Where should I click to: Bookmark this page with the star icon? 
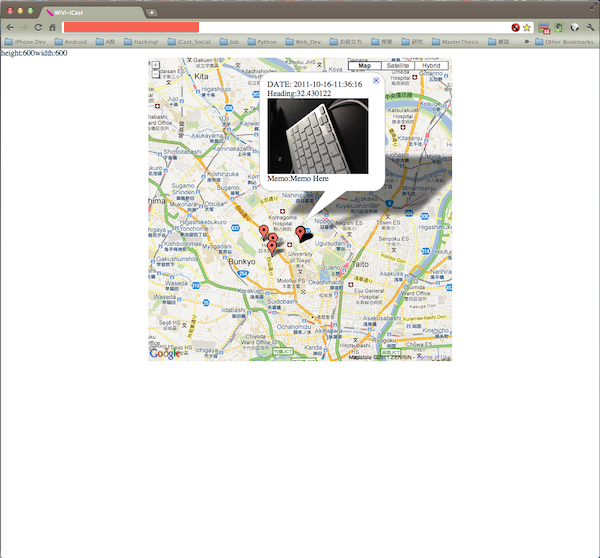(x=527, y=28)
